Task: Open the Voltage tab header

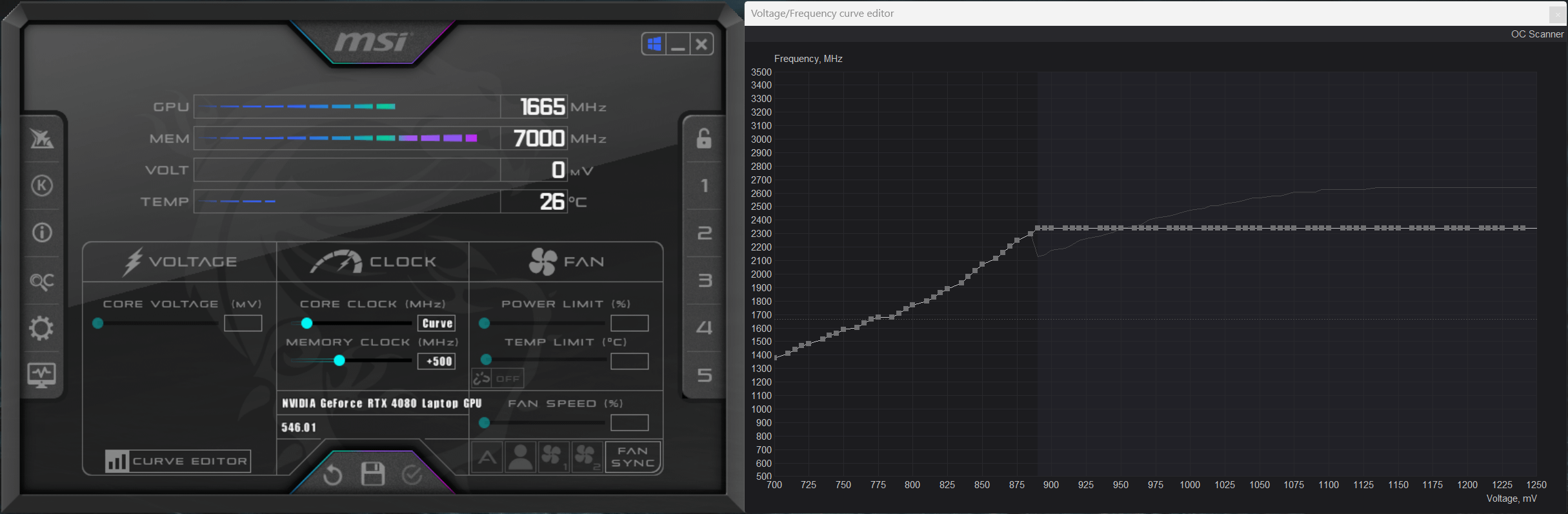Action: (x=180, y=262)
